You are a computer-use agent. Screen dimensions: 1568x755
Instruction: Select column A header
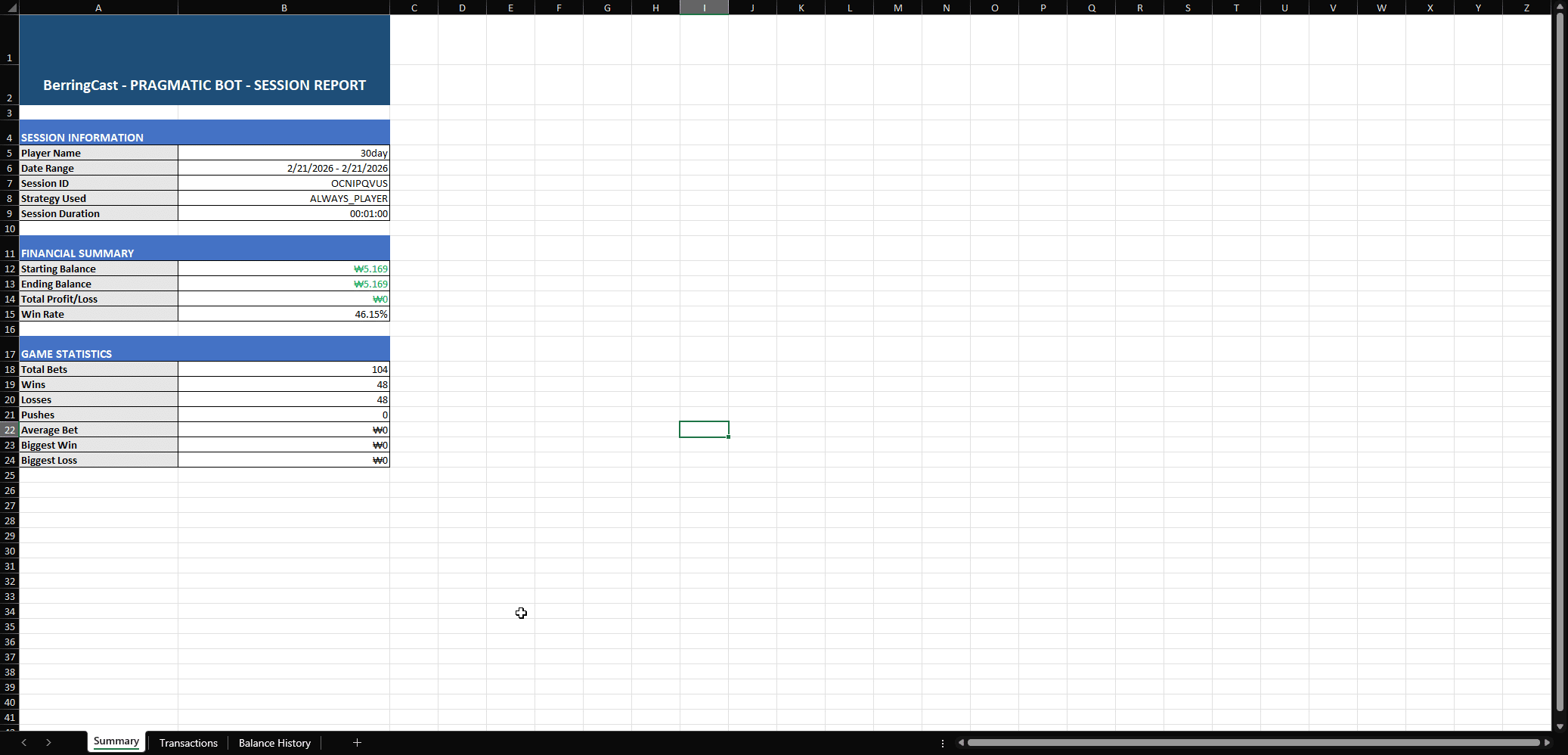point(98,8)
